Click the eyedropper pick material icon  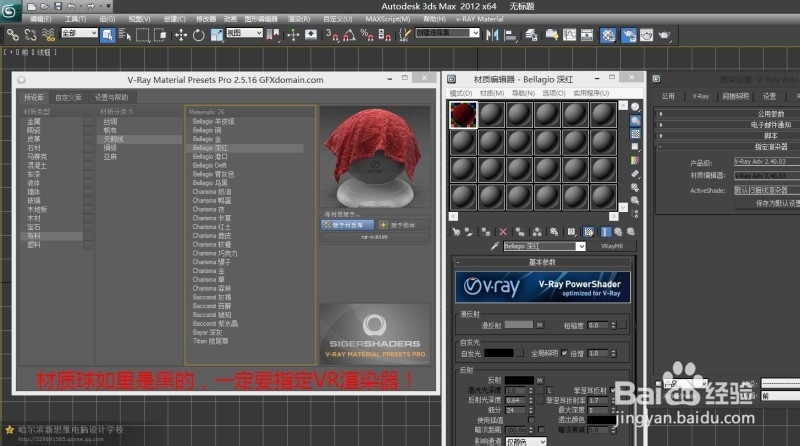[494, 245]
